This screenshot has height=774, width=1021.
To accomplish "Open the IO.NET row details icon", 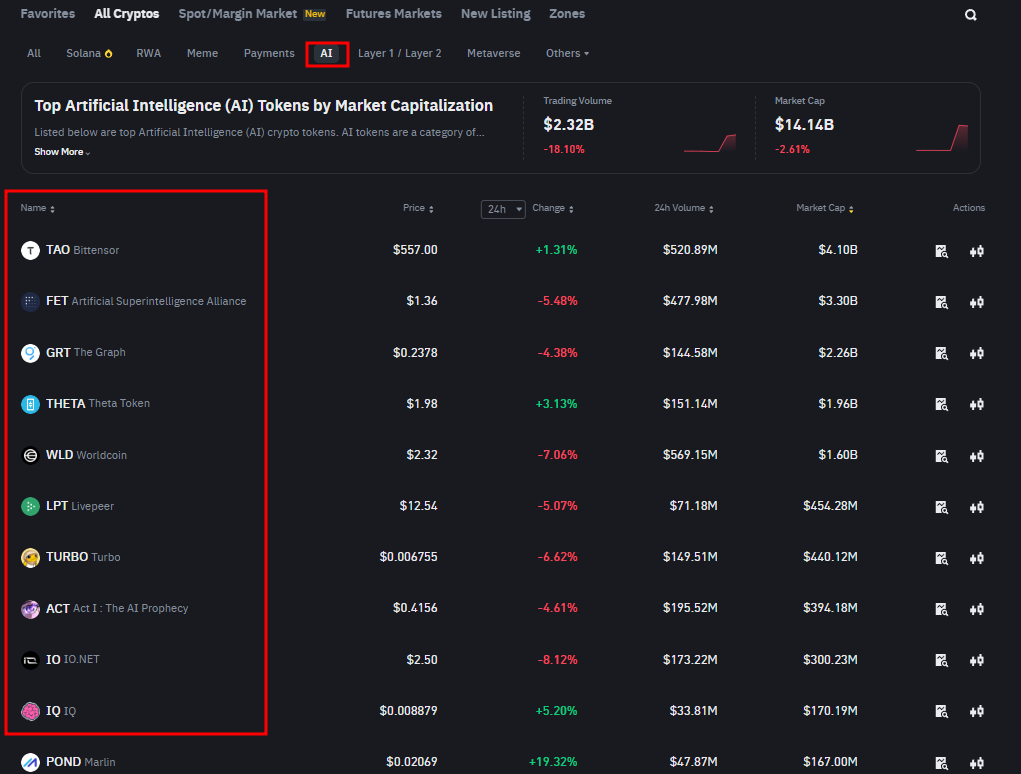I will pyautogui.click(x=942, y=660).
